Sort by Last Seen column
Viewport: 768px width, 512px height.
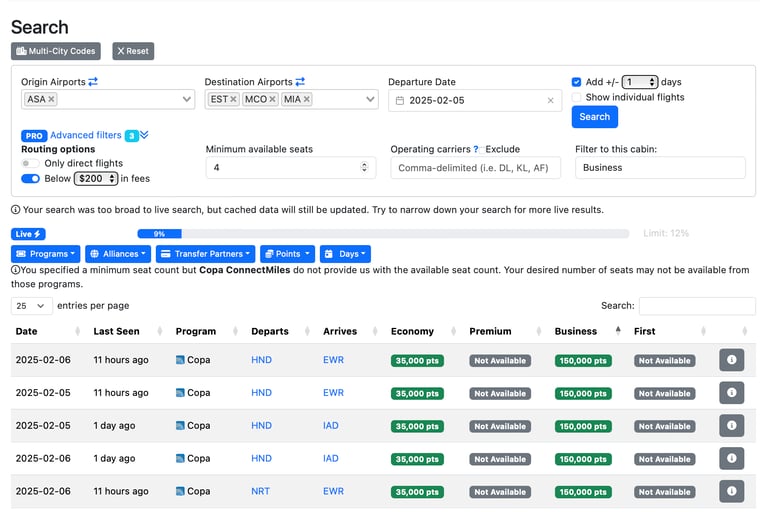click(x=160, y=332)
